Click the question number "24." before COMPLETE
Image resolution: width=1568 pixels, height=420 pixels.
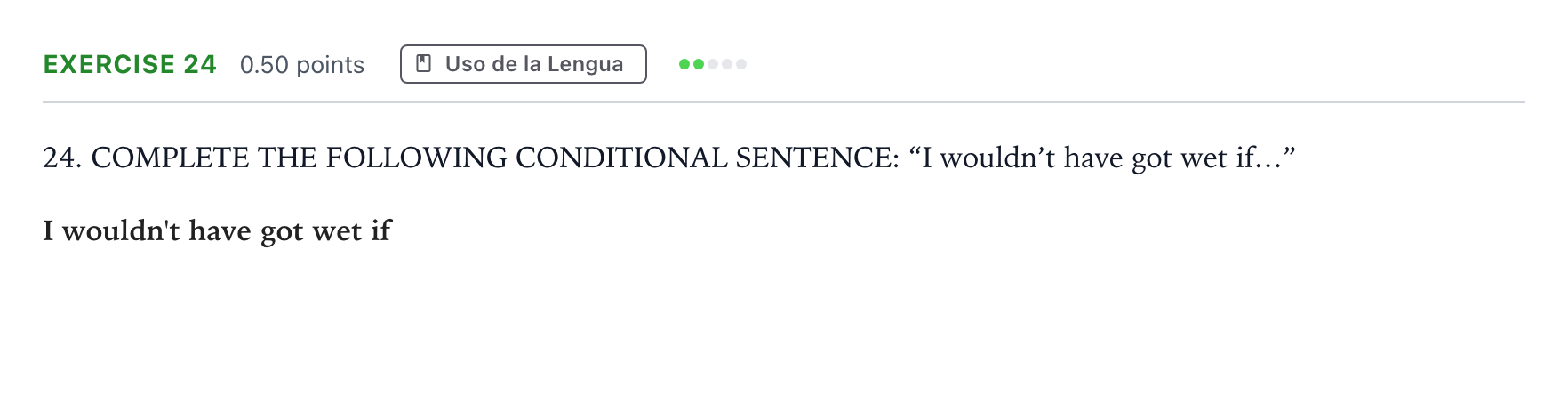click(x=63, y=157)
